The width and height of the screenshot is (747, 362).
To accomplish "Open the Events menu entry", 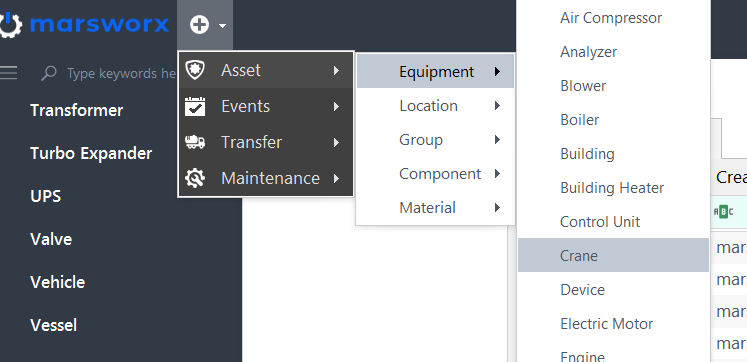I will pyautogui.click(x=266, y=106).
